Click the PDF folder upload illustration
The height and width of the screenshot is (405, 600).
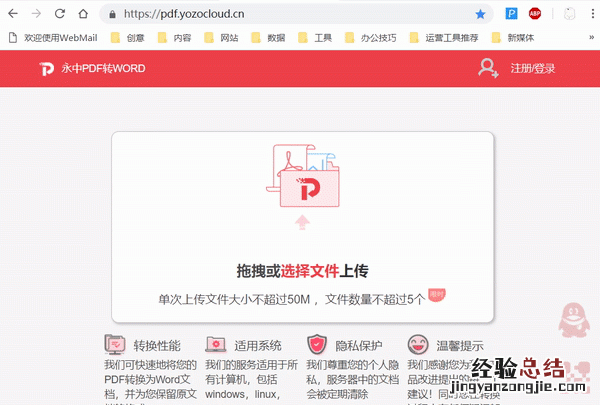pos(303,176)
